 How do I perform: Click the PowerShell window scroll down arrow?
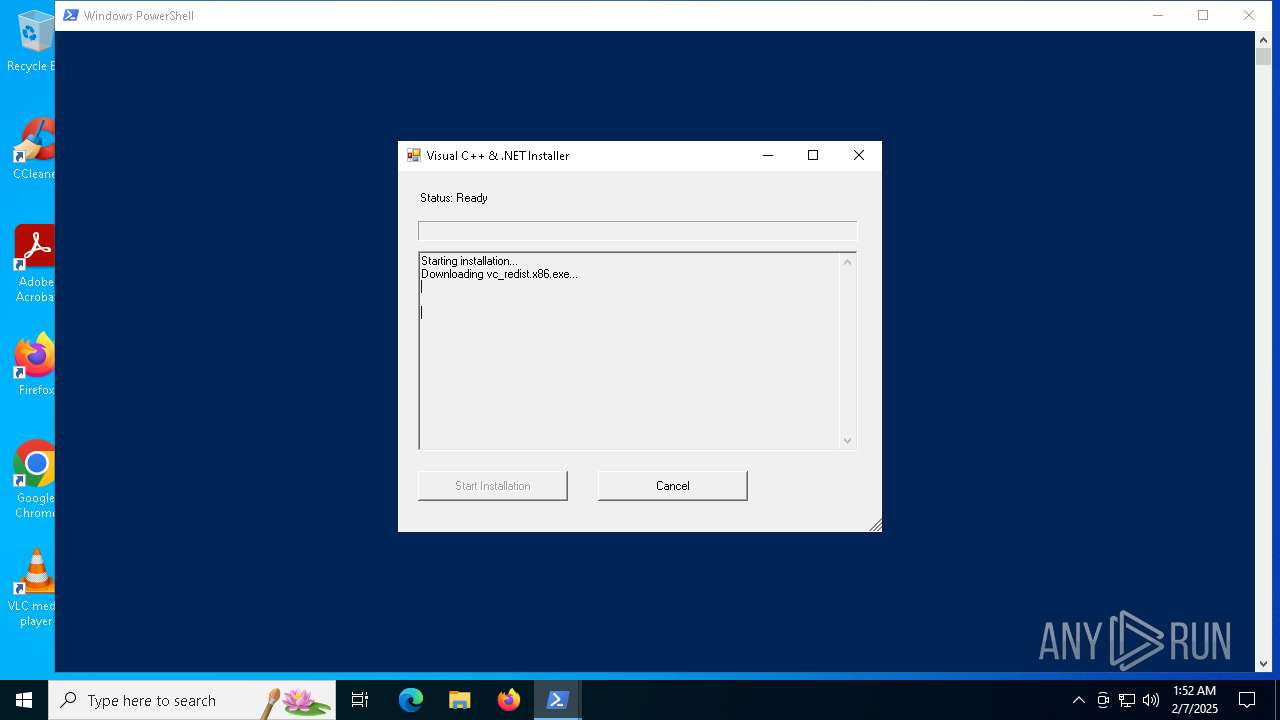pos(1263,663)
